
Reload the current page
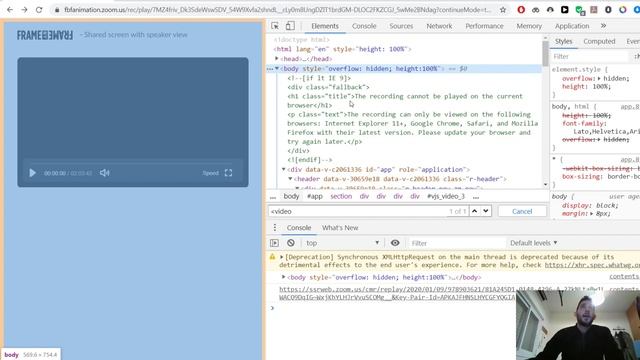(39, 9)
